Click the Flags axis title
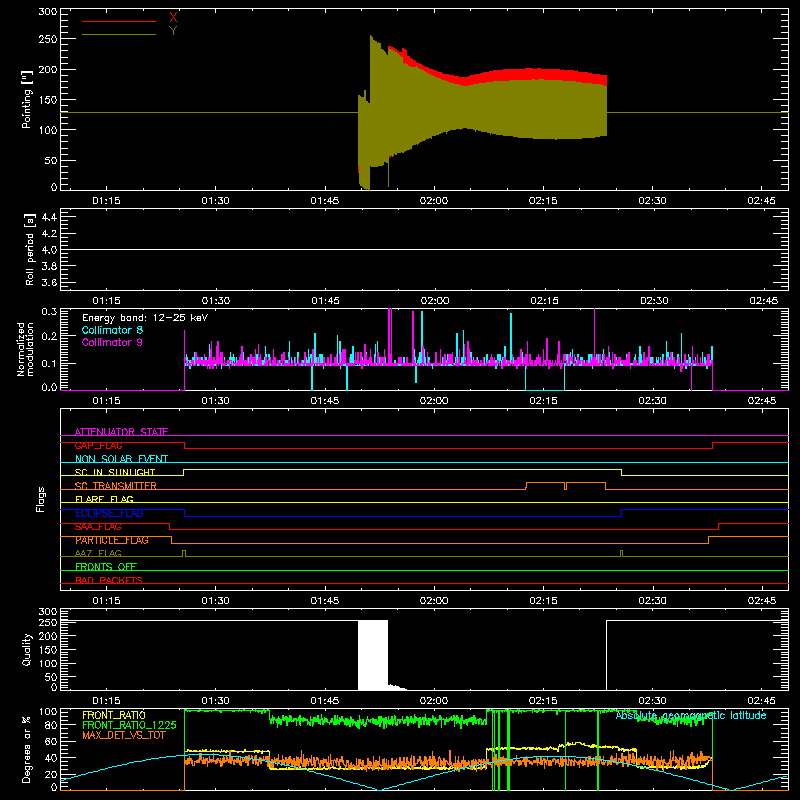The width and height of the screenshot is (800, 800). (x=40, y=499)
